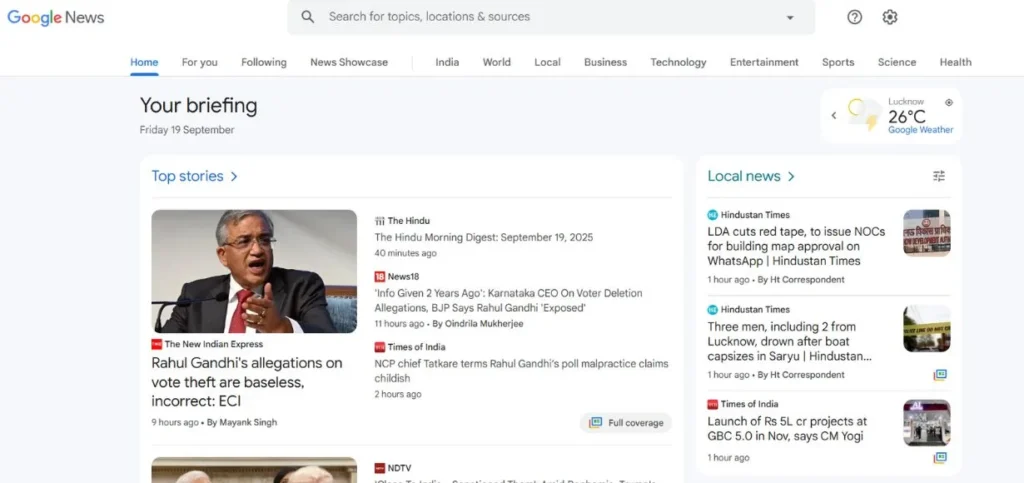Open the Google Weather link
The height and width of the screenshot is (483, 1024).
(920, 130)
